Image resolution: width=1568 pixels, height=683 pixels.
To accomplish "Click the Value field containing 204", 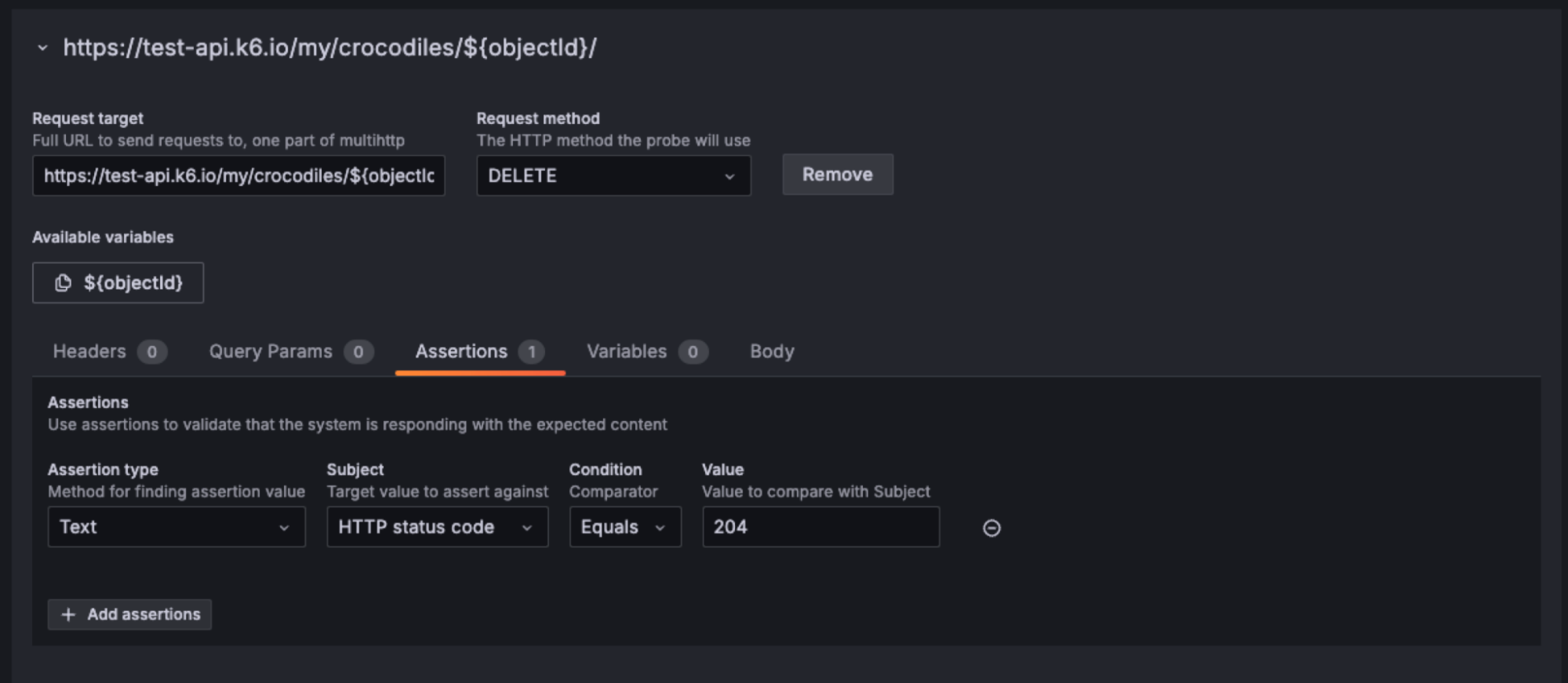I will 820,527.
